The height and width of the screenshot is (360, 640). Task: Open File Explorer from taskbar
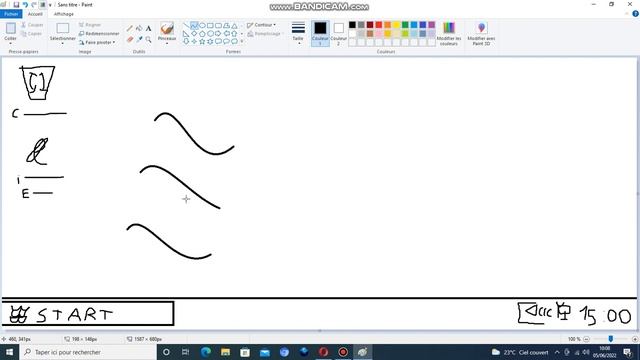[x=225, y=352]
